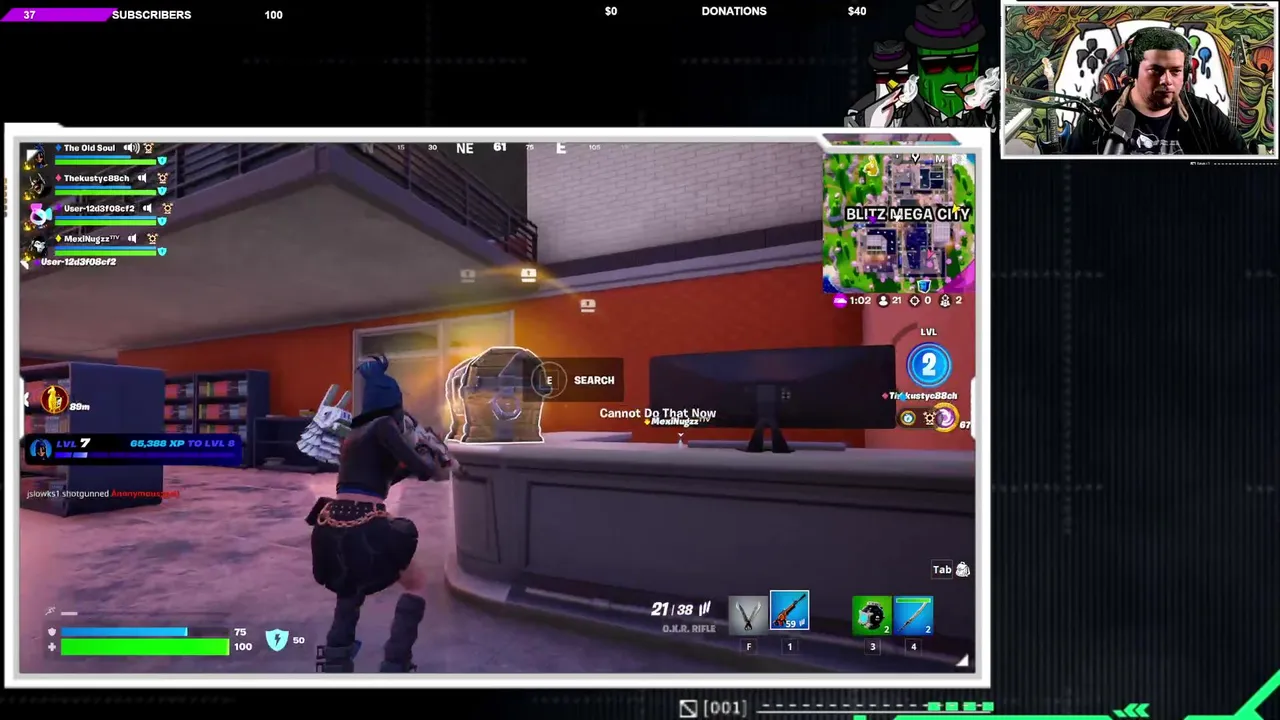Viewport: 1280px width, 720px height.
Task: Click the medal icon in User-12d3f08cf2's squad row
Action: [167, 209]
